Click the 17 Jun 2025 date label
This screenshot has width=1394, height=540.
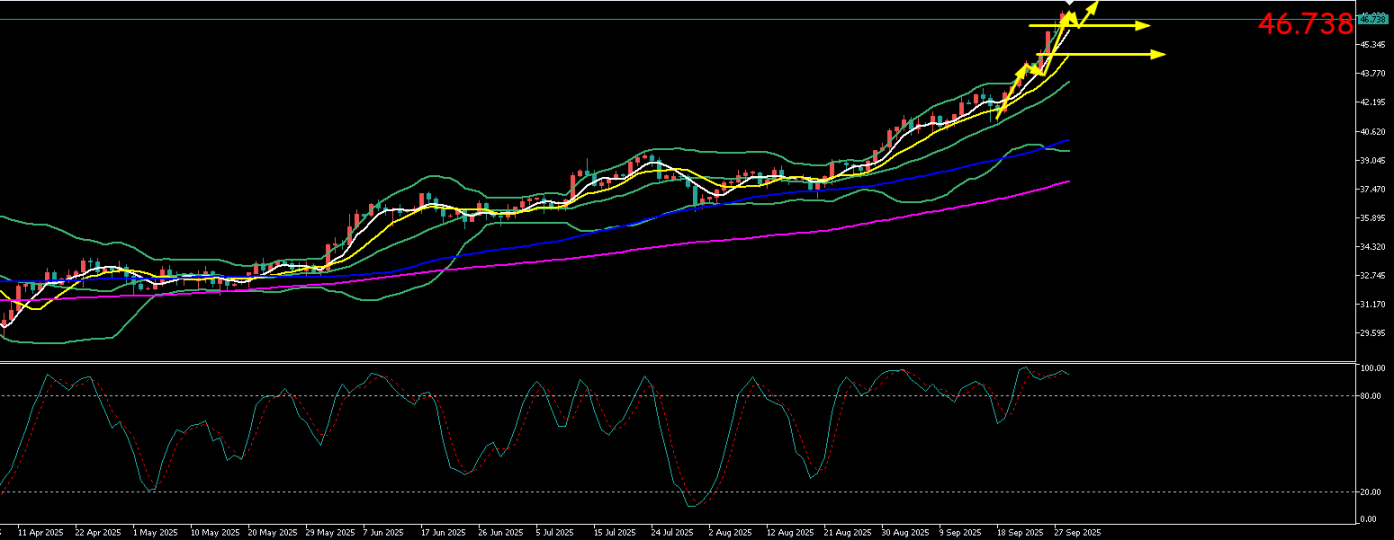click(442, 533)
